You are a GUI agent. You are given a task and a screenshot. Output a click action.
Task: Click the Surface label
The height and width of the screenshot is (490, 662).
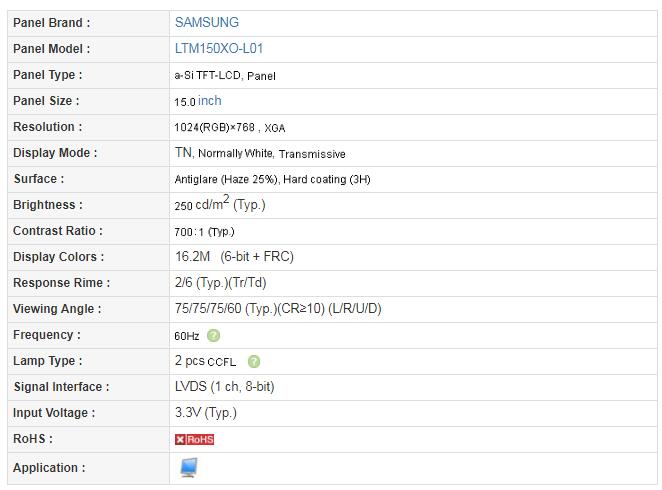pos(39,179)
